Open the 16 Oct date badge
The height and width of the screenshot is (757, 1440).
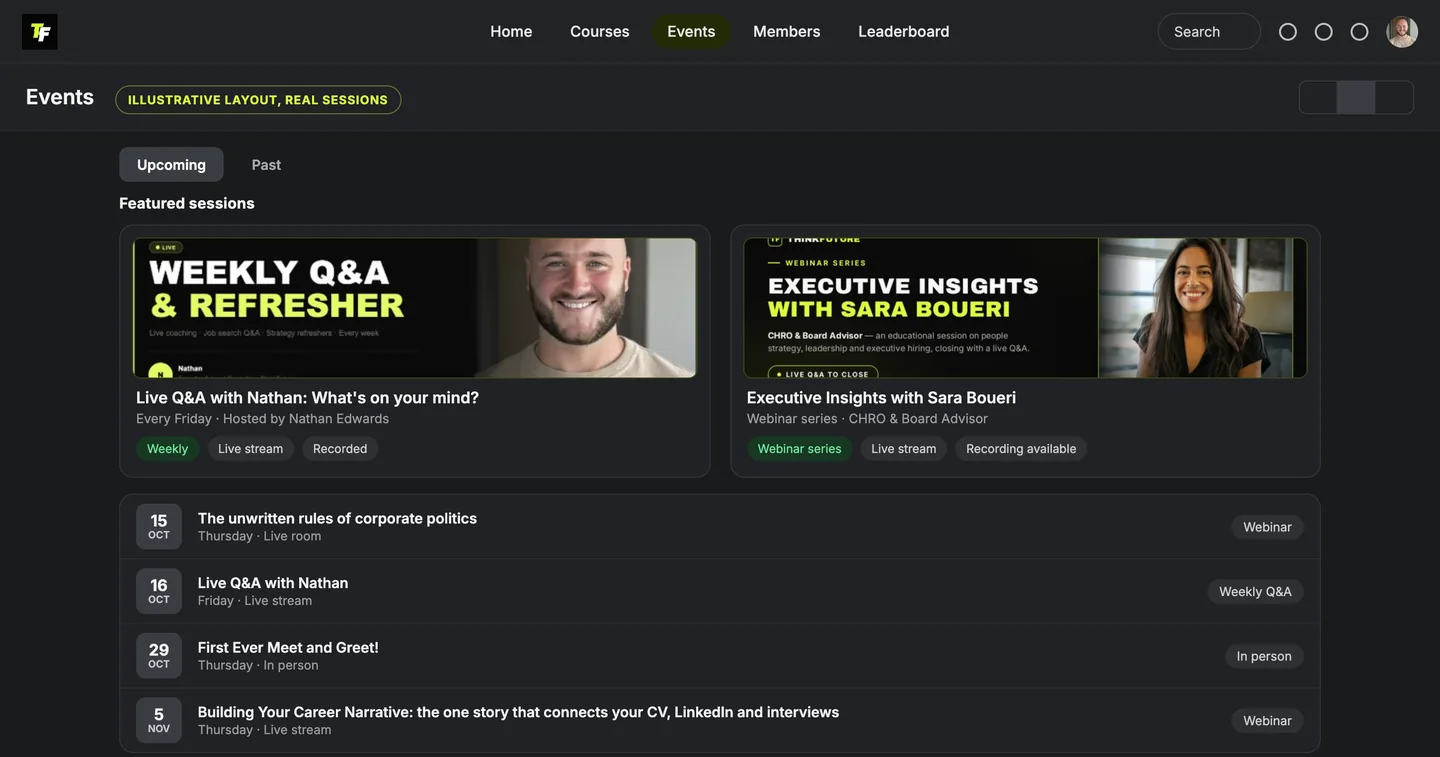pyautogui.click(x=159, y=591)
